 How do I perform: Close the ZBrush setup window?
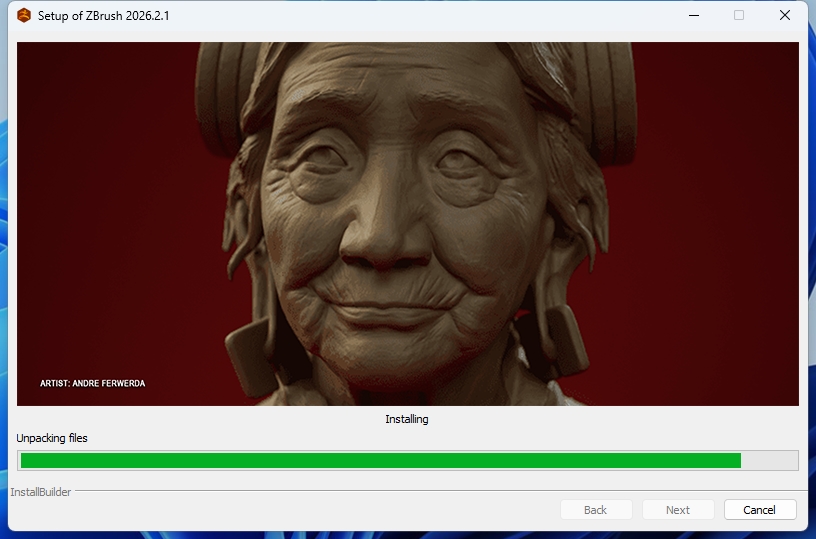[785, 16]
